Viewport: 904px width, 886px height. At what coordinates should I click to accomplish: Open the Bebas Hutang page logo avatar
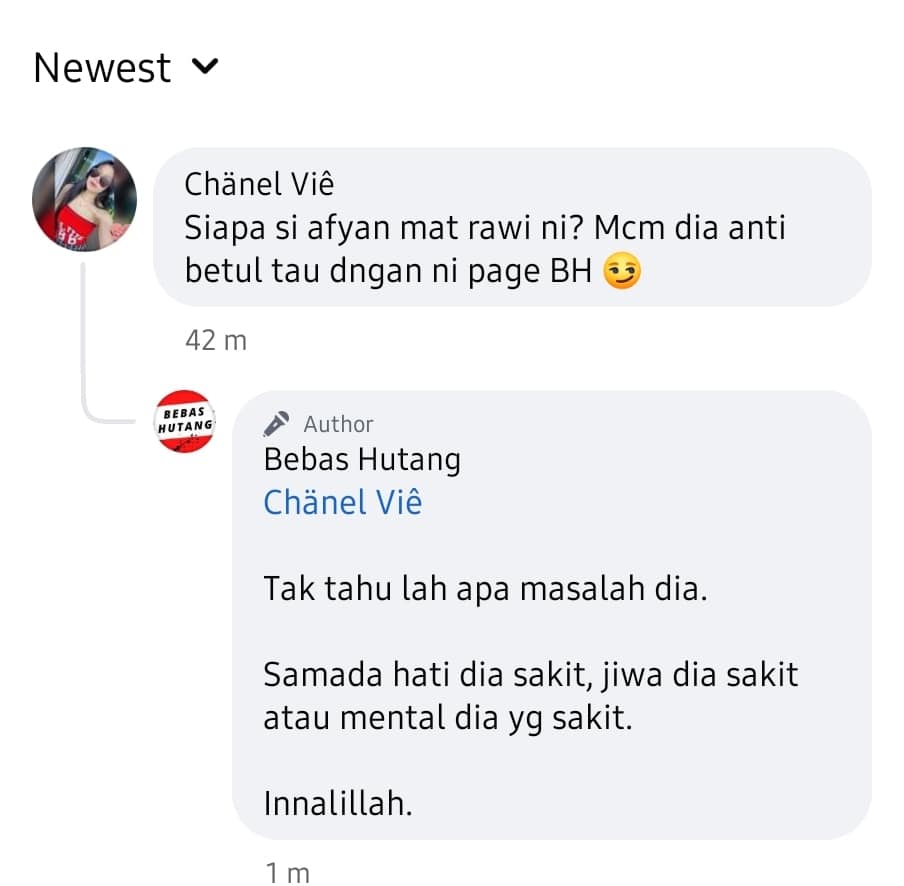click(184, 421)
